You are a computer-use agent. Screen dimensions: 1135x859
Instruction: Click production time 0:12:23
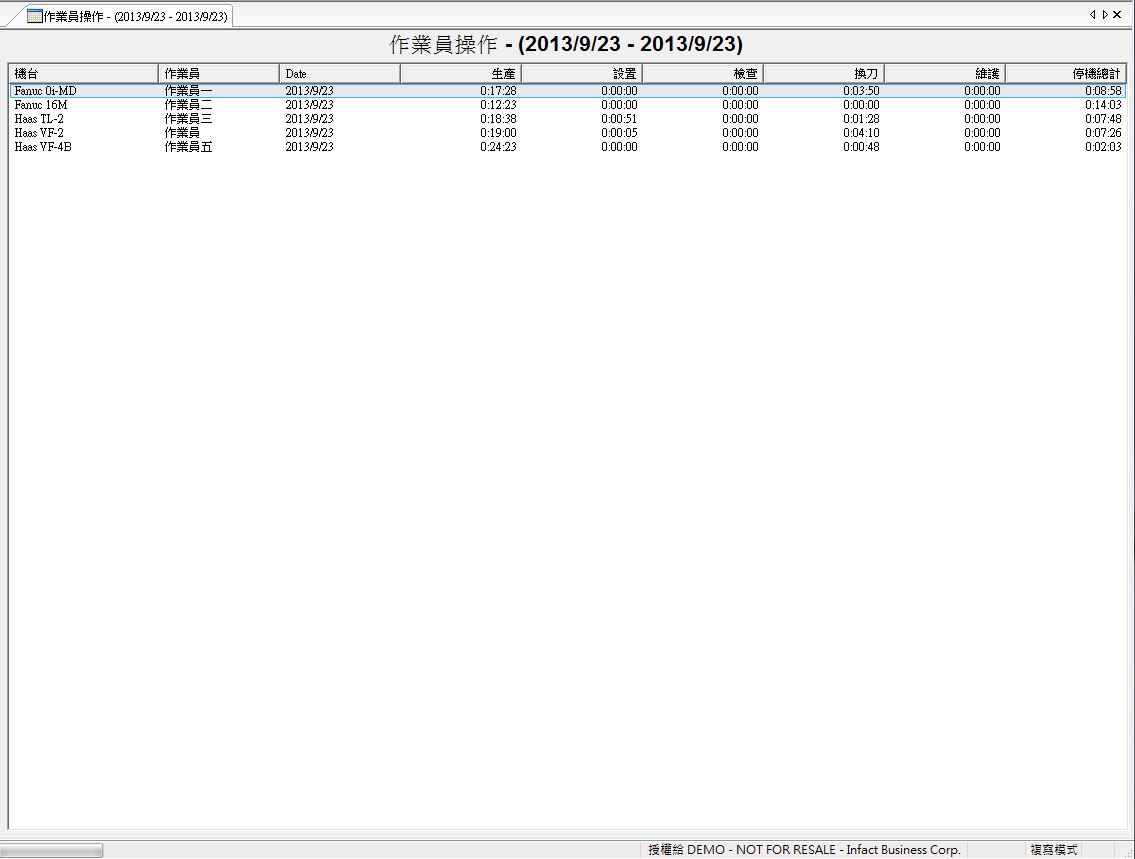498,105
